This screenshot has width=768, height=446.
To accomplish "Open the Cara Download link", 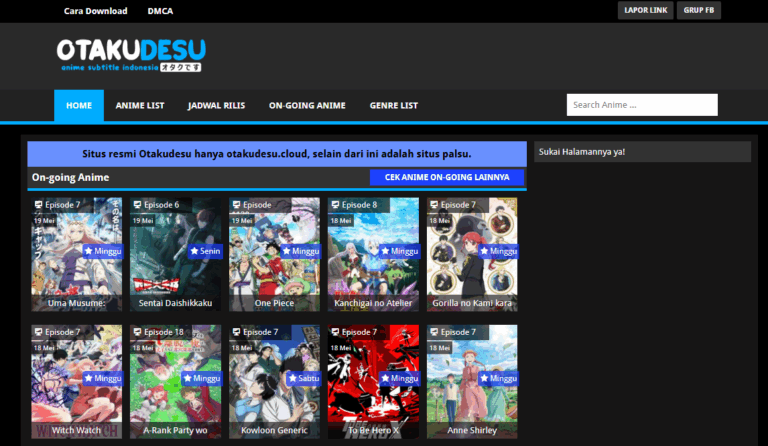I will click(96, 11).
